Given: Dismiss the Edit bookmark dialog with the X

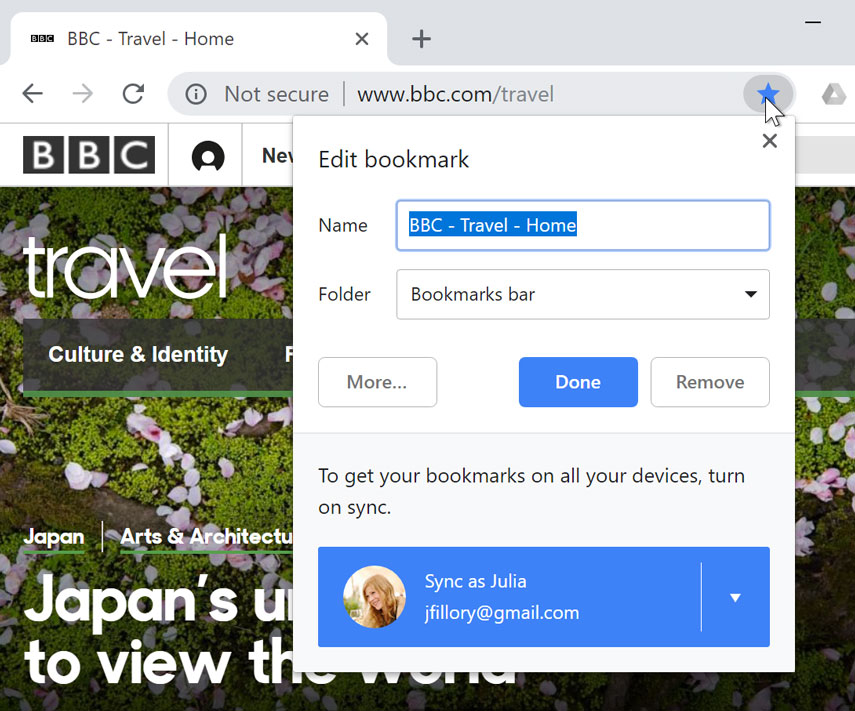Looking at the screenshot, I should click(769, 141).
